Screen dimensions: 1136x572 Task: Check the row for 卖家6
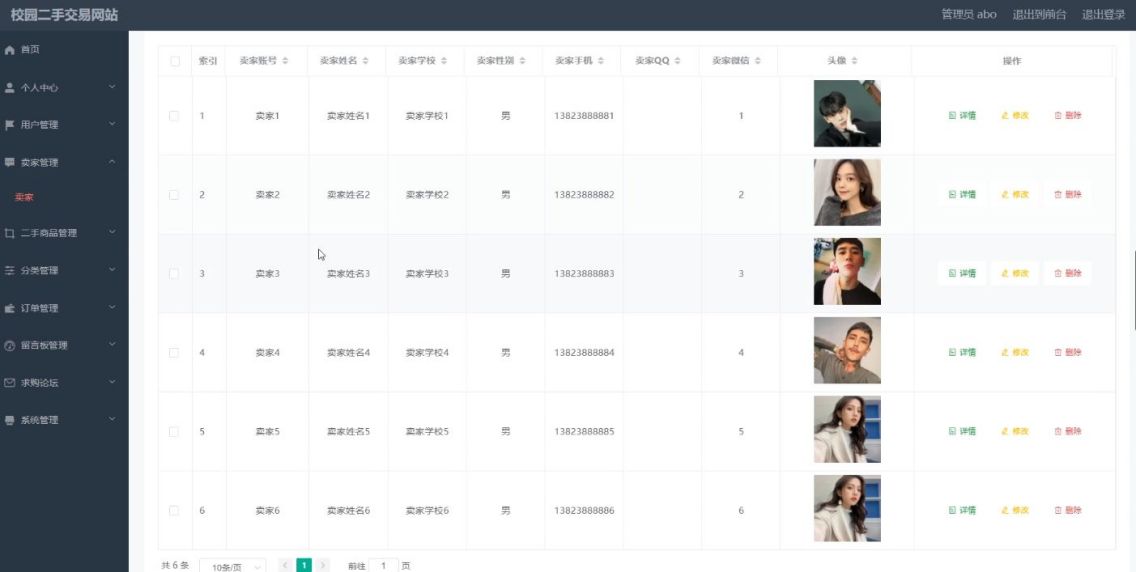pyautogui.click(x=174, y=510)
